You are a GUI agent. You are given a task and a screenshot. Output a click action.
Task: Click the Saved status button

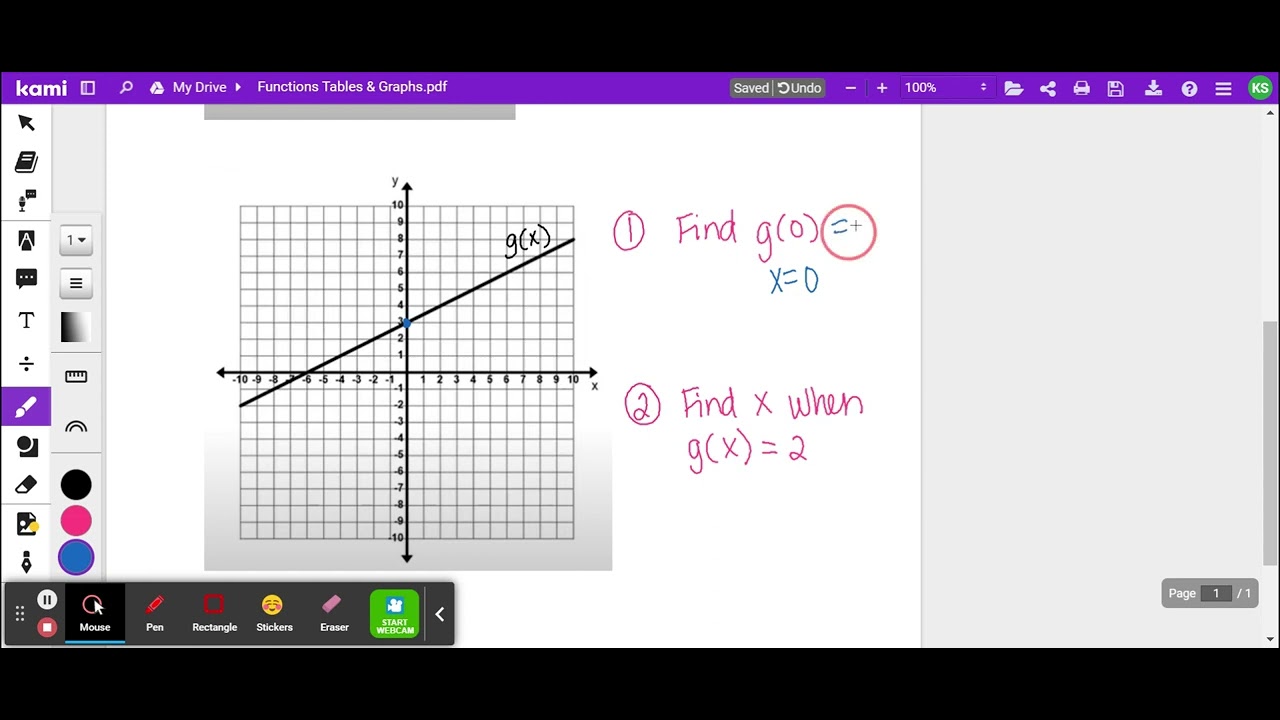[x=751, y=88]
